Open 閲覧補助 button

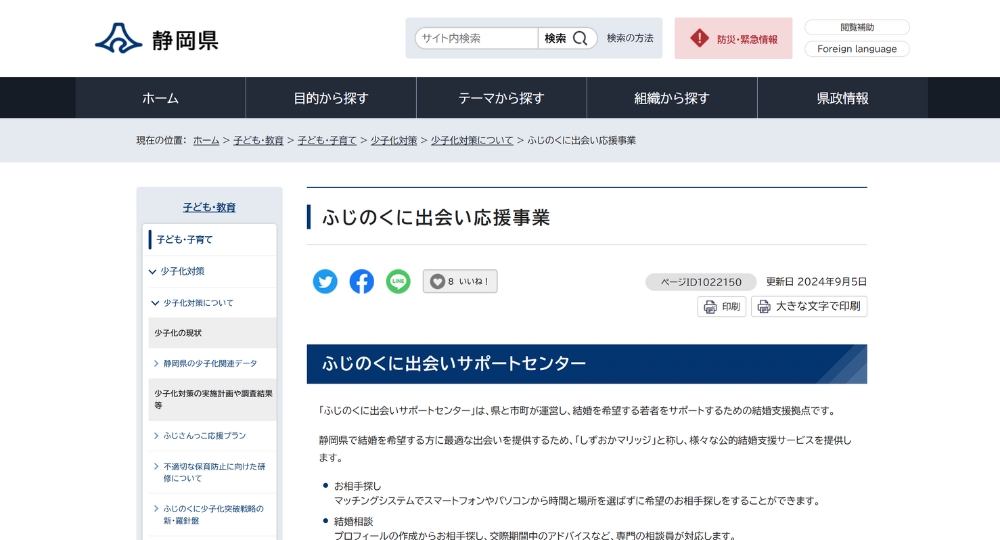857,27
